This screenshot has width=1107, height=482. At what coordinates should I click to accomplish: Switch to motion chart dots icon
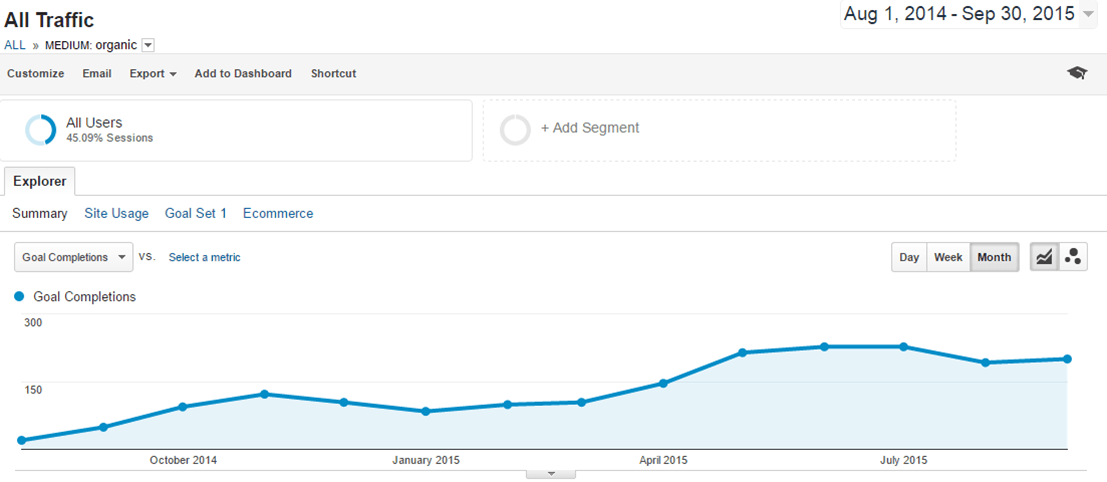point(1073,257)
